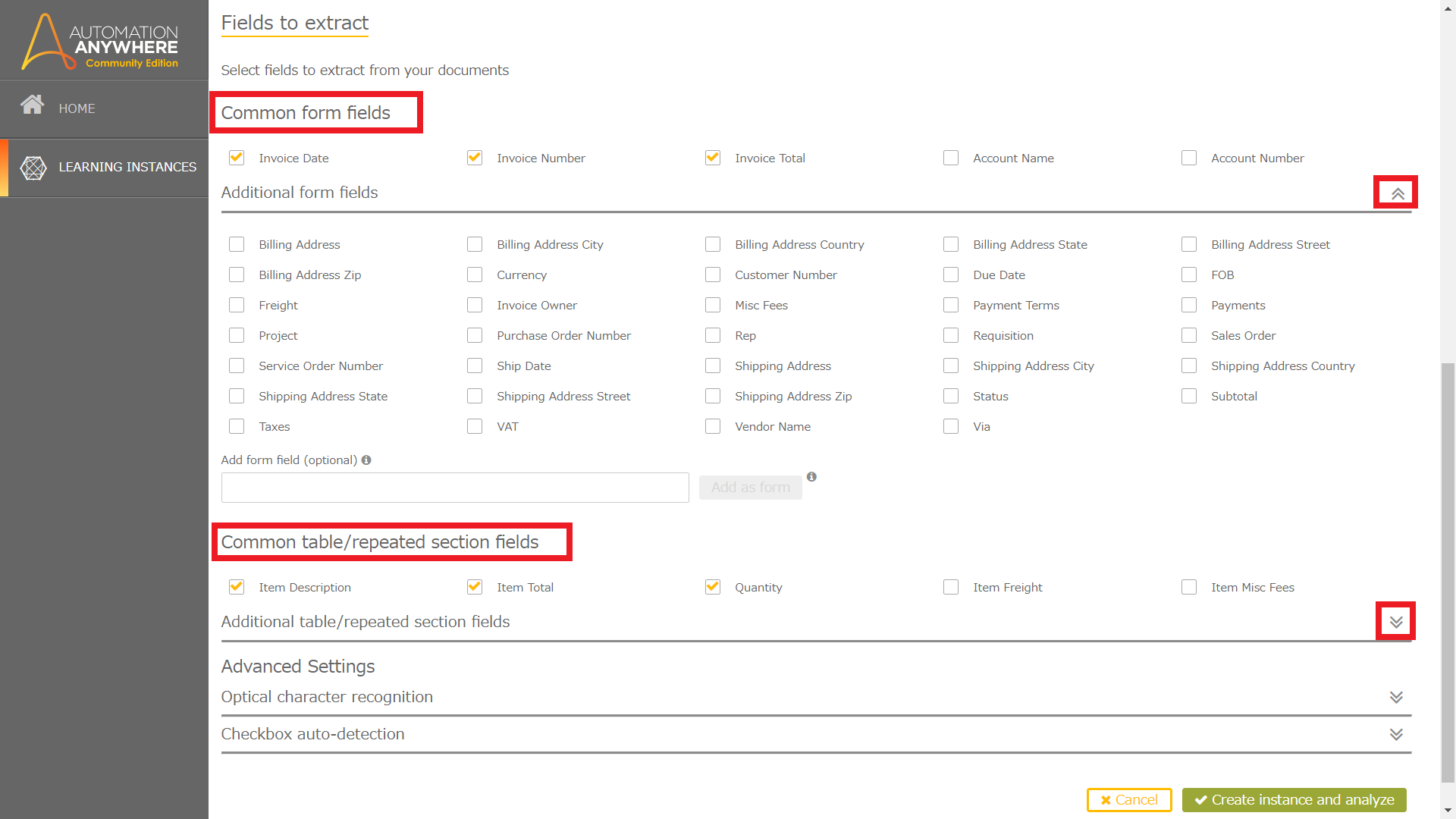Check the Vendor Name field
The image size is (1456, 819).
point(713,426)
